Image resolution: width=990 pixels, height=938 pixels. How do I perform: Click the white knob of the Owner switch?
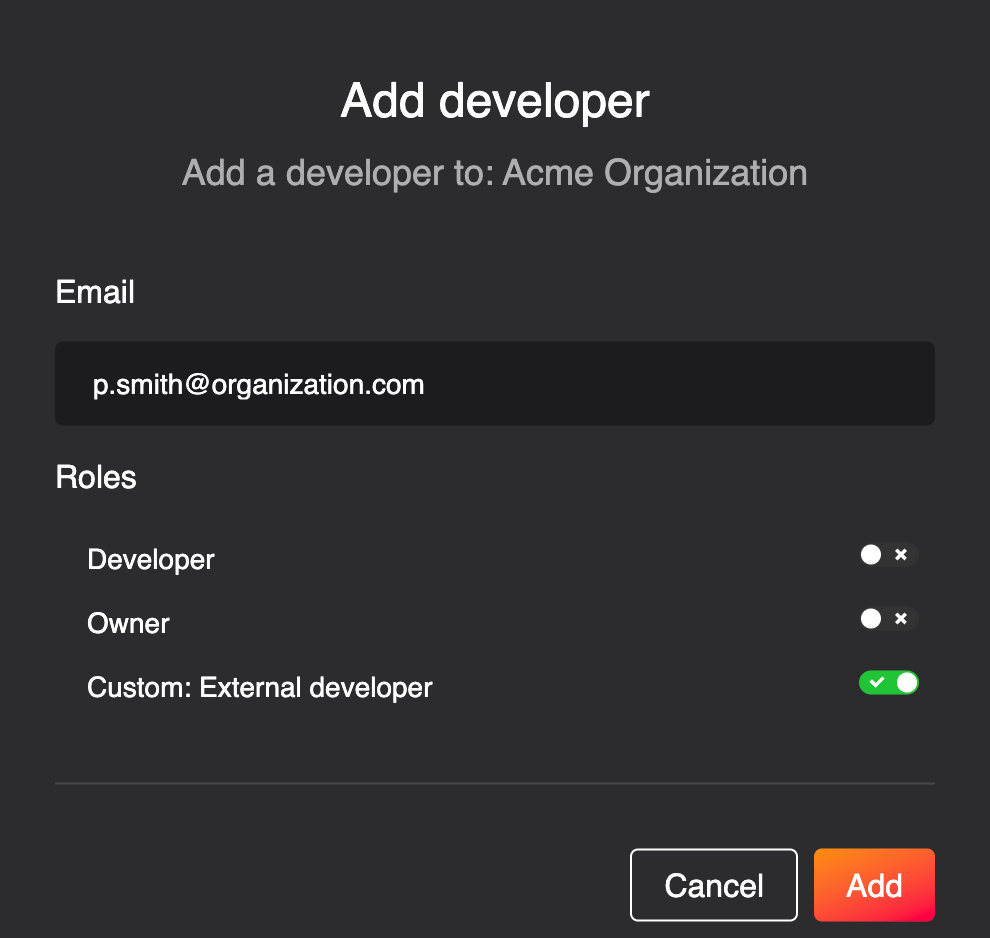[x=871, y=619]
